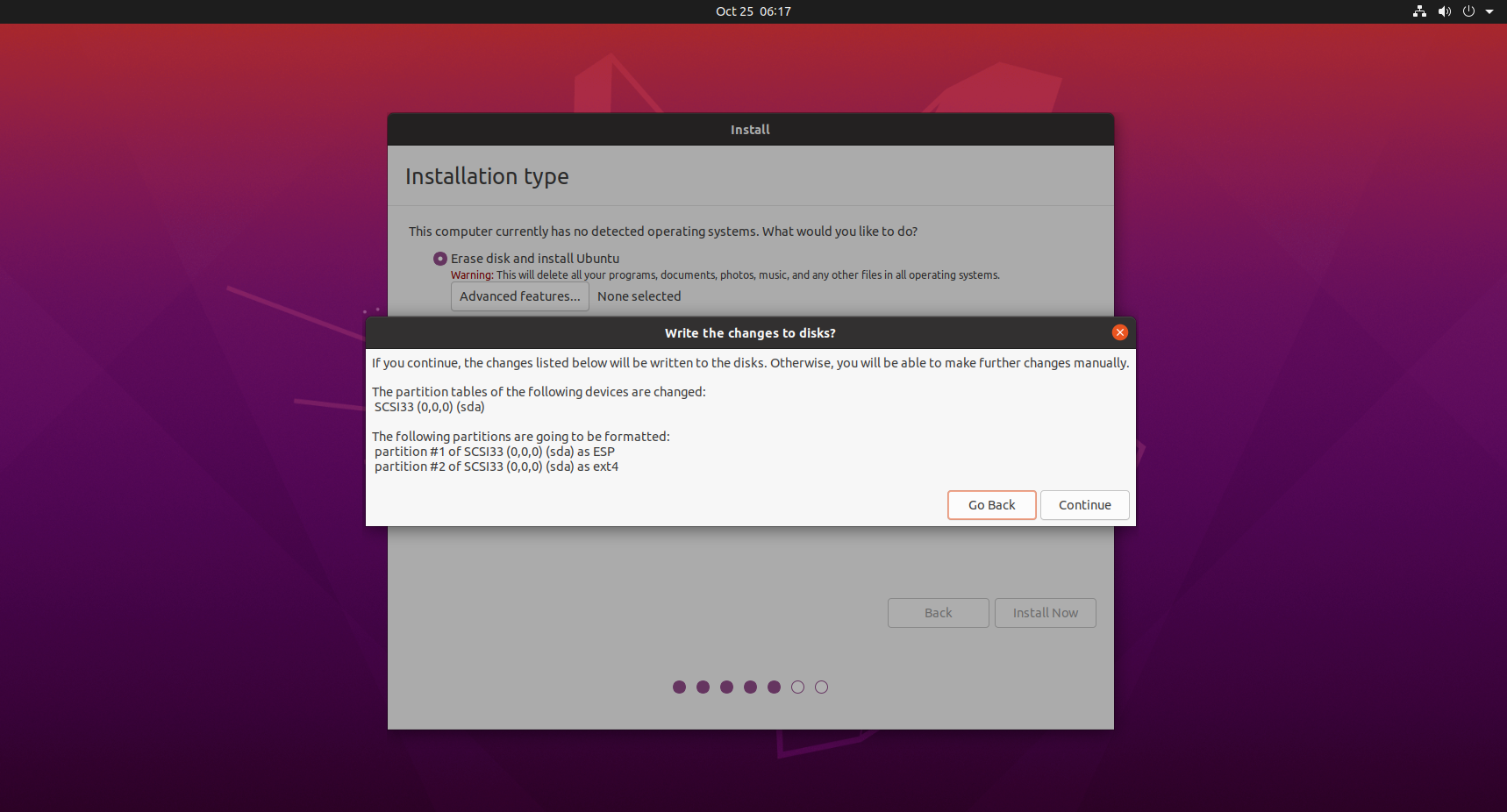The width and height of the screenshot is (1507, 812).
Task: Click the last hollow progress dot
Action: [821, 687]
